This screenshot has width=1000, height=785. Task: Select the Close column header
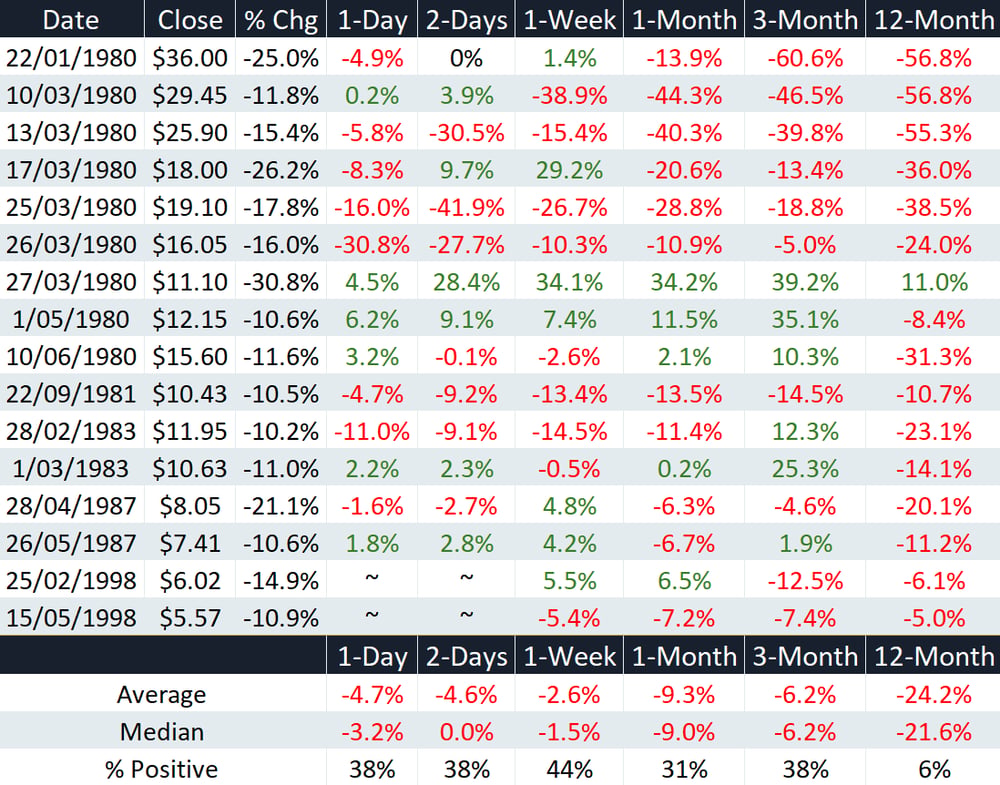[x=190, y=20]
